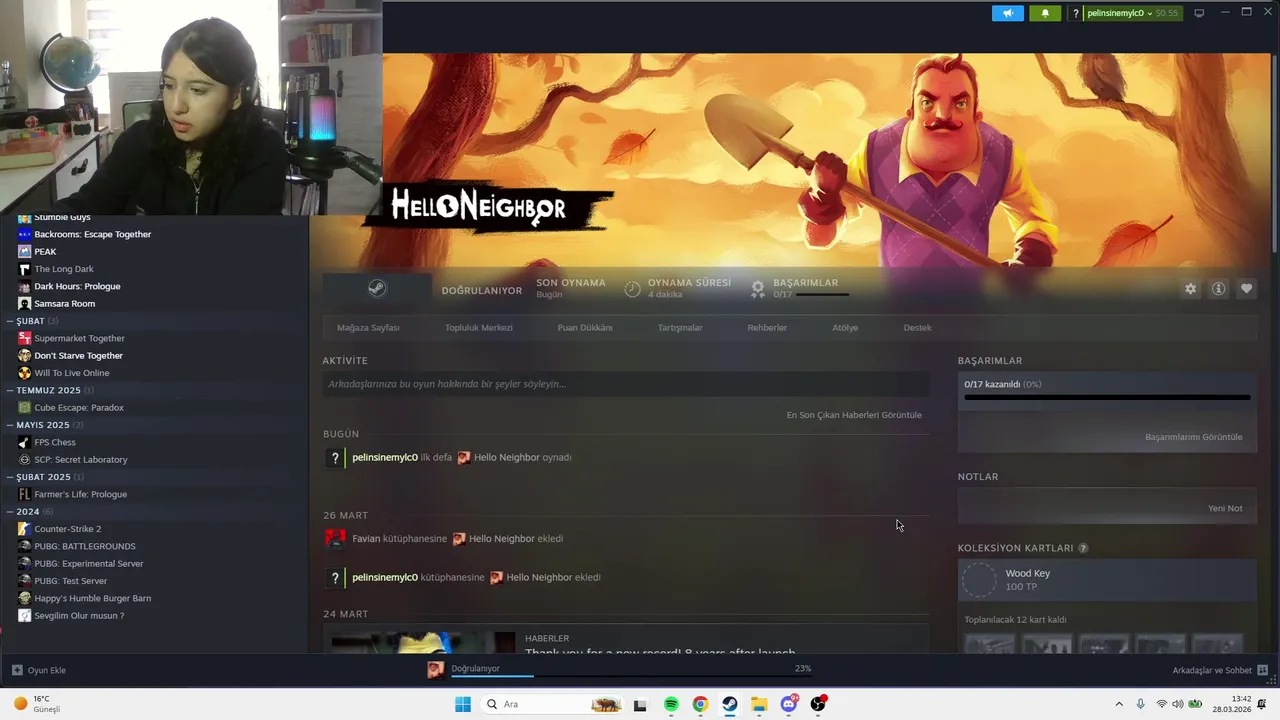Click the Favian avatar in activity feed
Image resolution: width=1280 pixels, height=720 pixels.
(335, 539)
